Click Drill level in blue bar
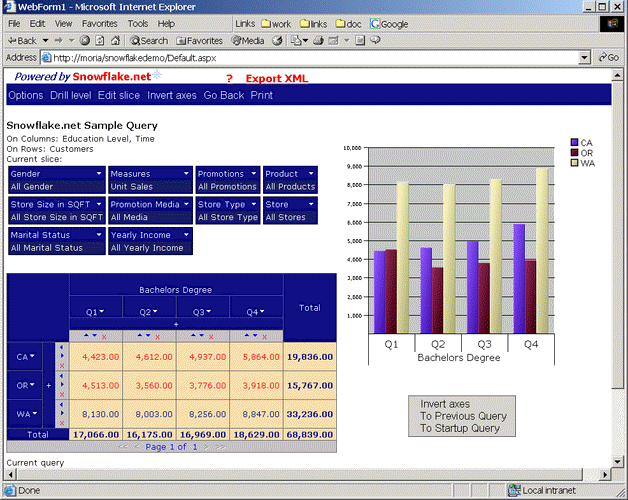This screenshot has height=500, width=628. [x=70, y=95]
